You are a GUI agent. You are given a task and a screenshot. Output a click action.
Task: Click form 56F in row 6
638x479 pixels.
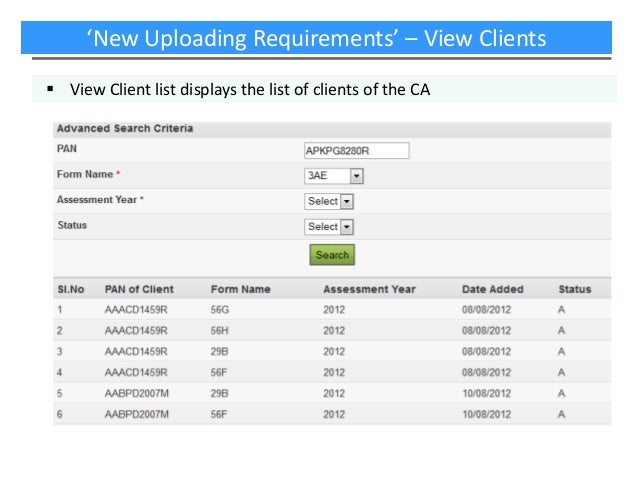(219, 414)
